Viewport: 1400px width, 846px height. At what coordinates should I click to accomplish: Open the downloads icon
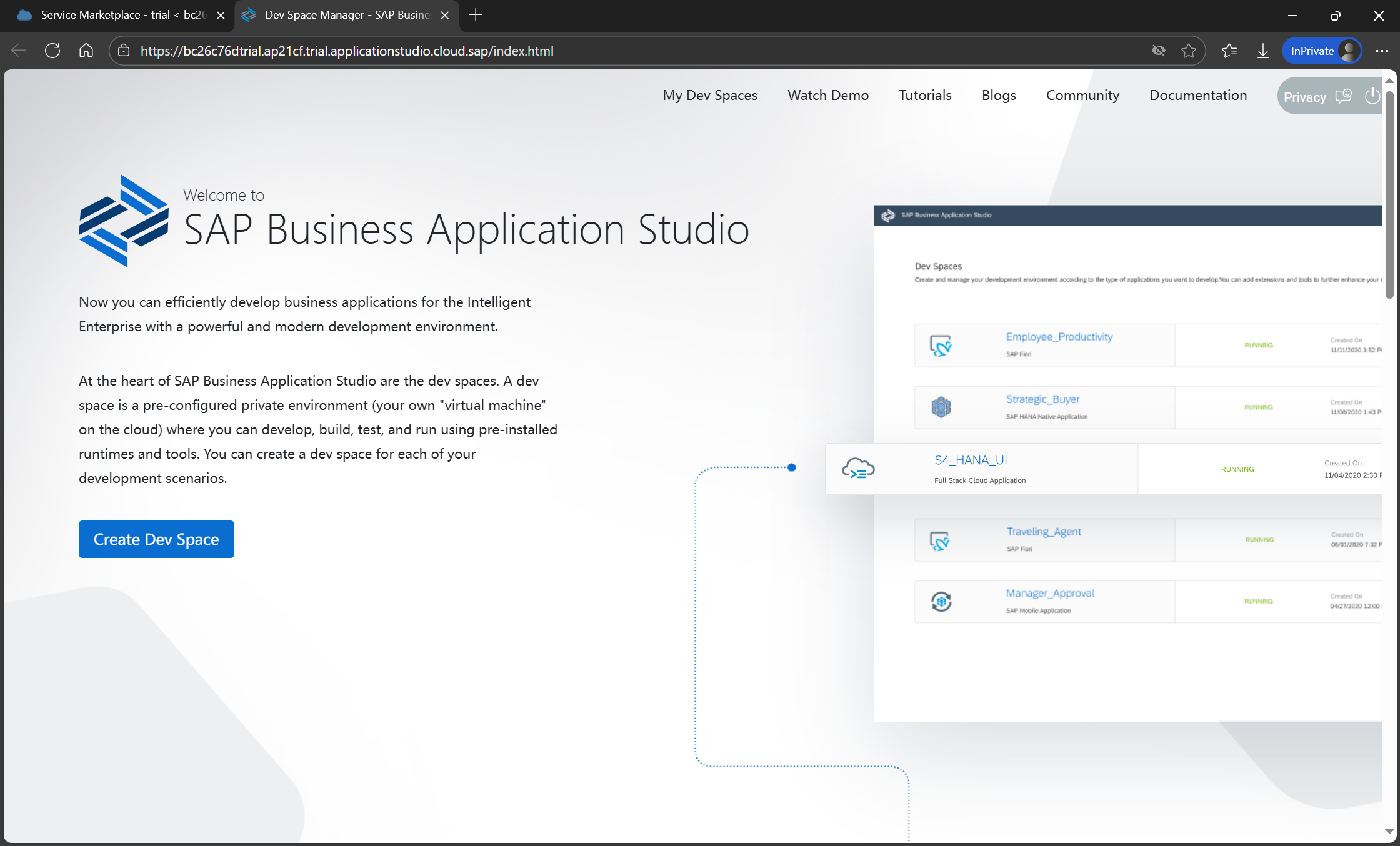coord(1263,51)
